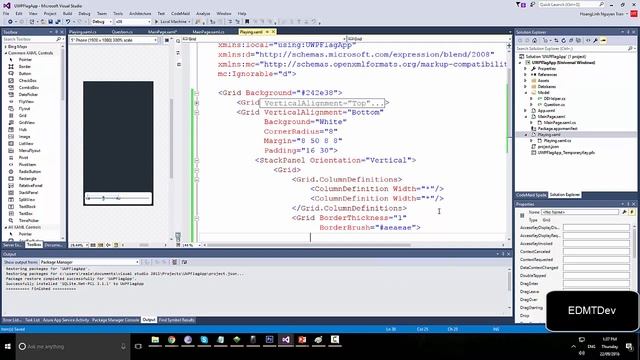640x360 pixels.
Task: Select project.json in Solution Explorer
Action: click(547, 147)
